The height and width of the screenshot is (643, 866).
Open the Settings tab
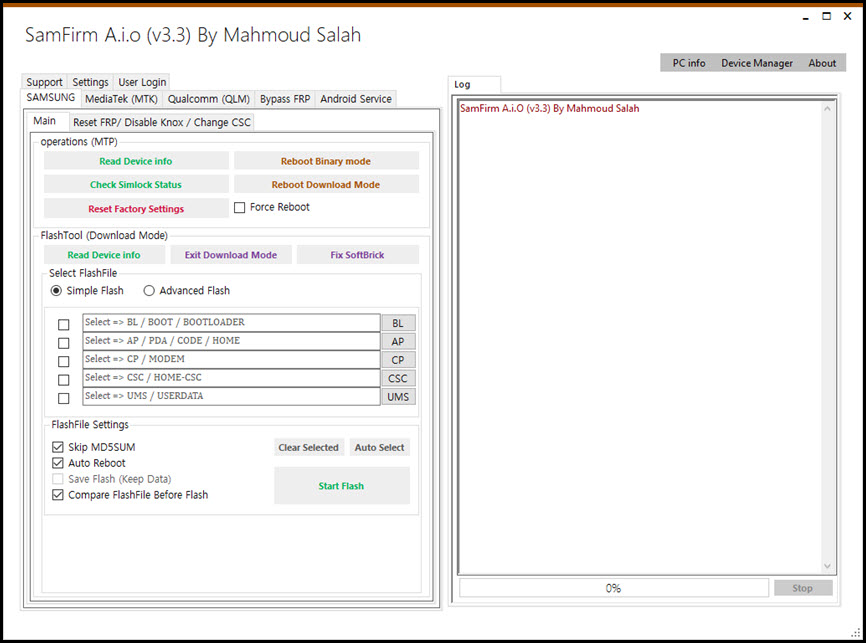[90, 82]
